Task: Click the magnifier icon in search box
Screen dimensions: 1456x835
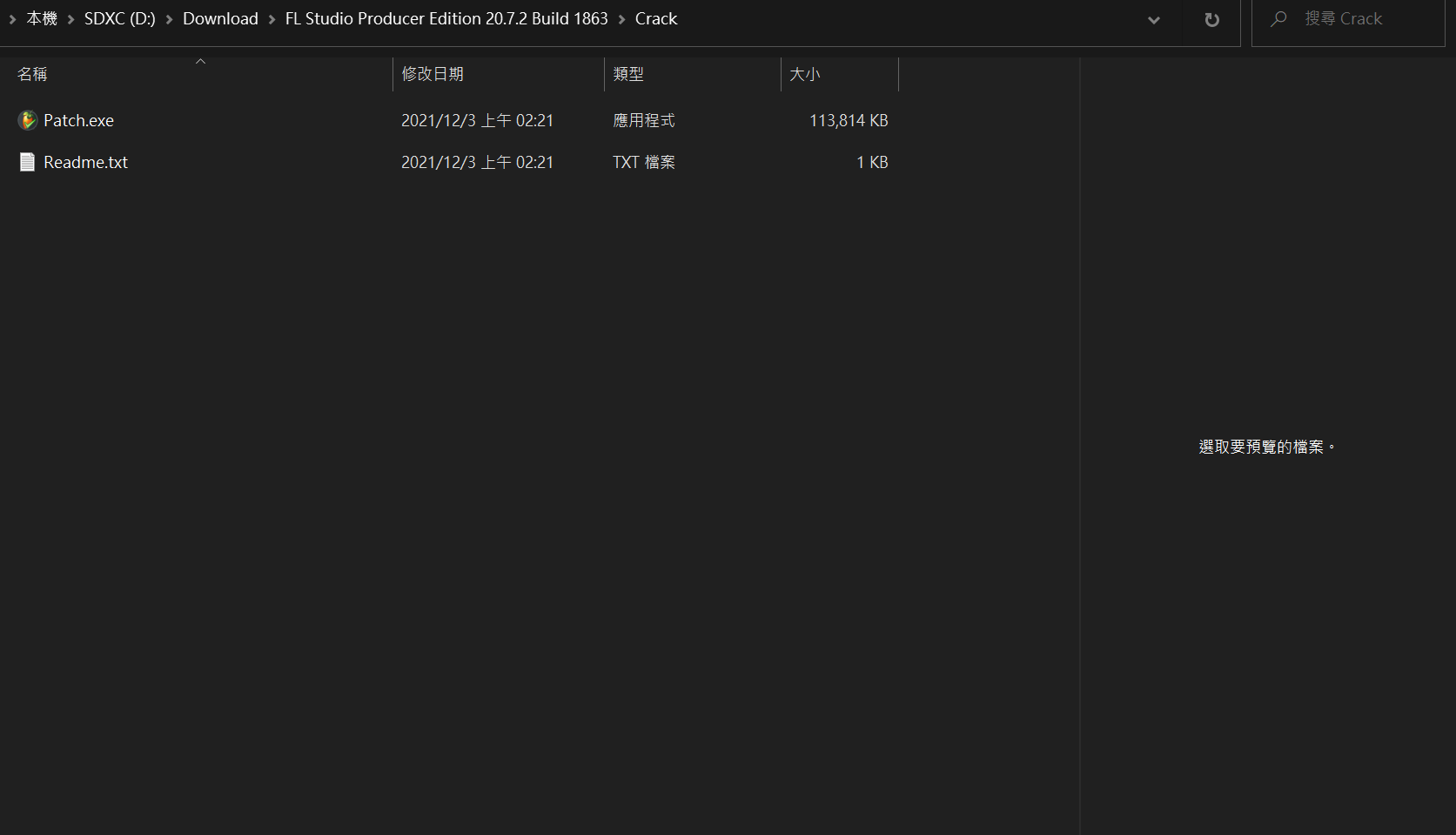Action: [x=1278, y=19]
